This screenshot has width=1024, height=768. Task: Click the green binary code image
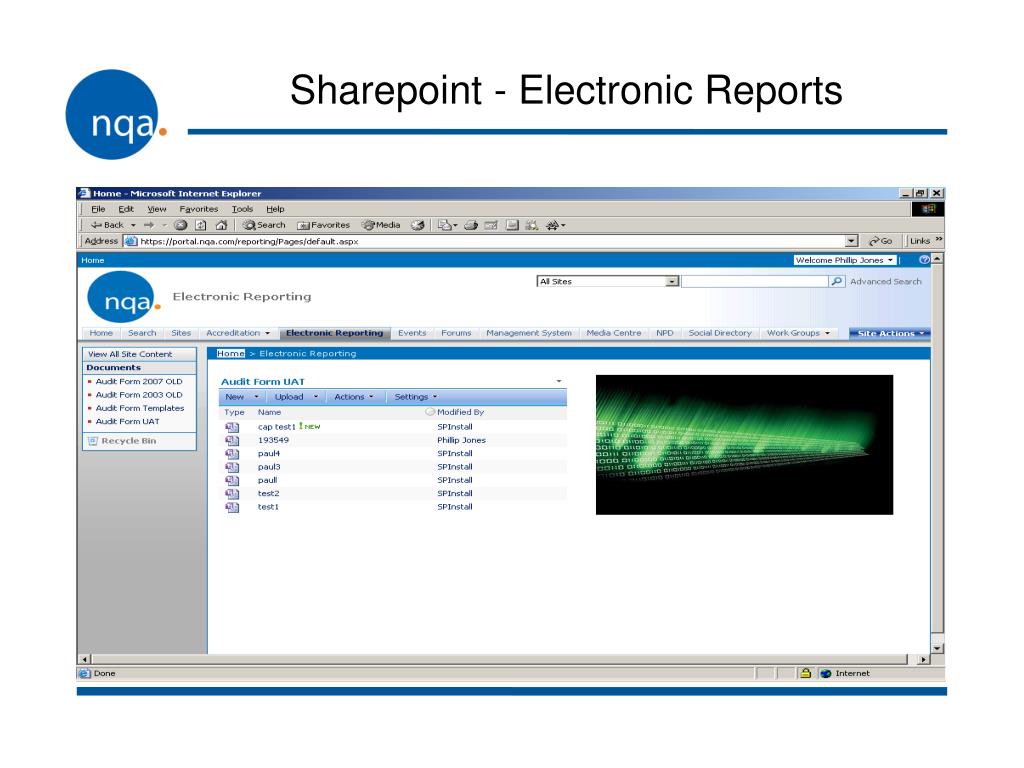click(x=744, y=445)
